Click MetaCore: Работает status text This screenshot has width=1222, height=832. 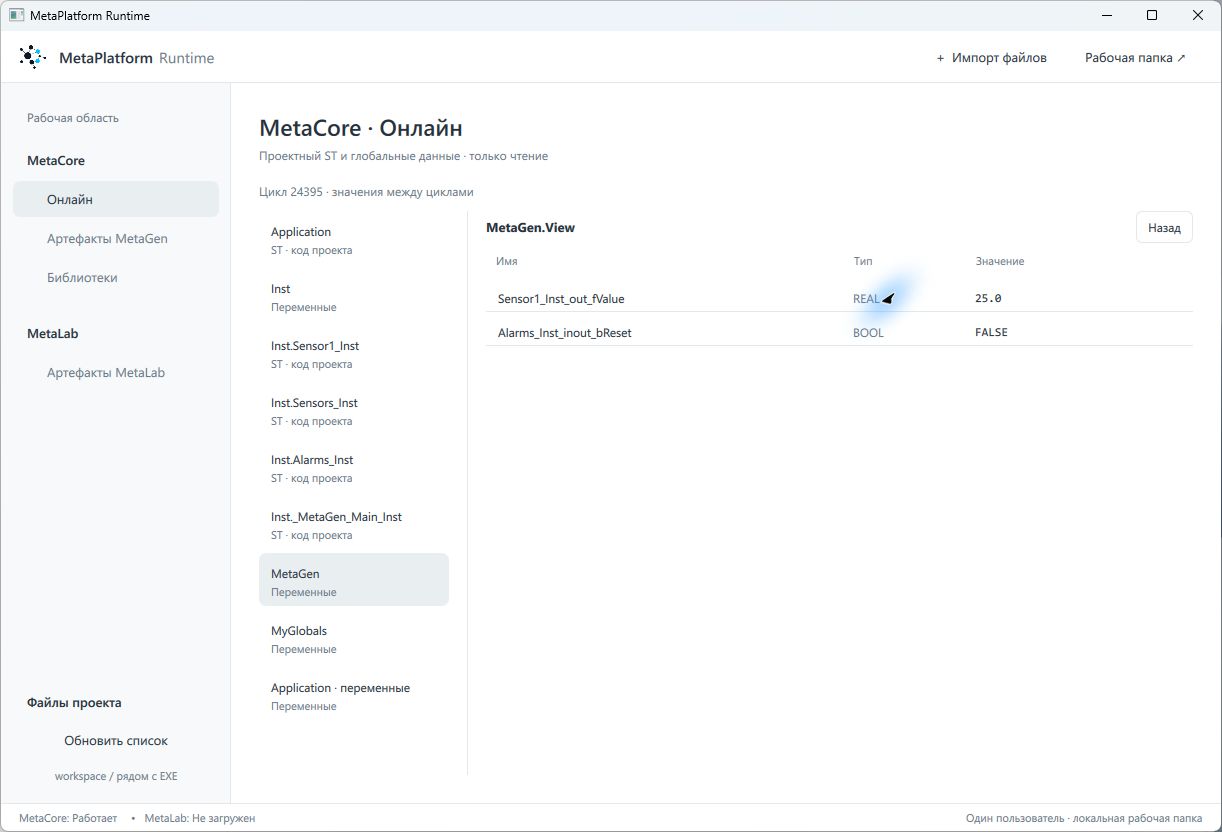pyautogui.click(x=68, y=818)
